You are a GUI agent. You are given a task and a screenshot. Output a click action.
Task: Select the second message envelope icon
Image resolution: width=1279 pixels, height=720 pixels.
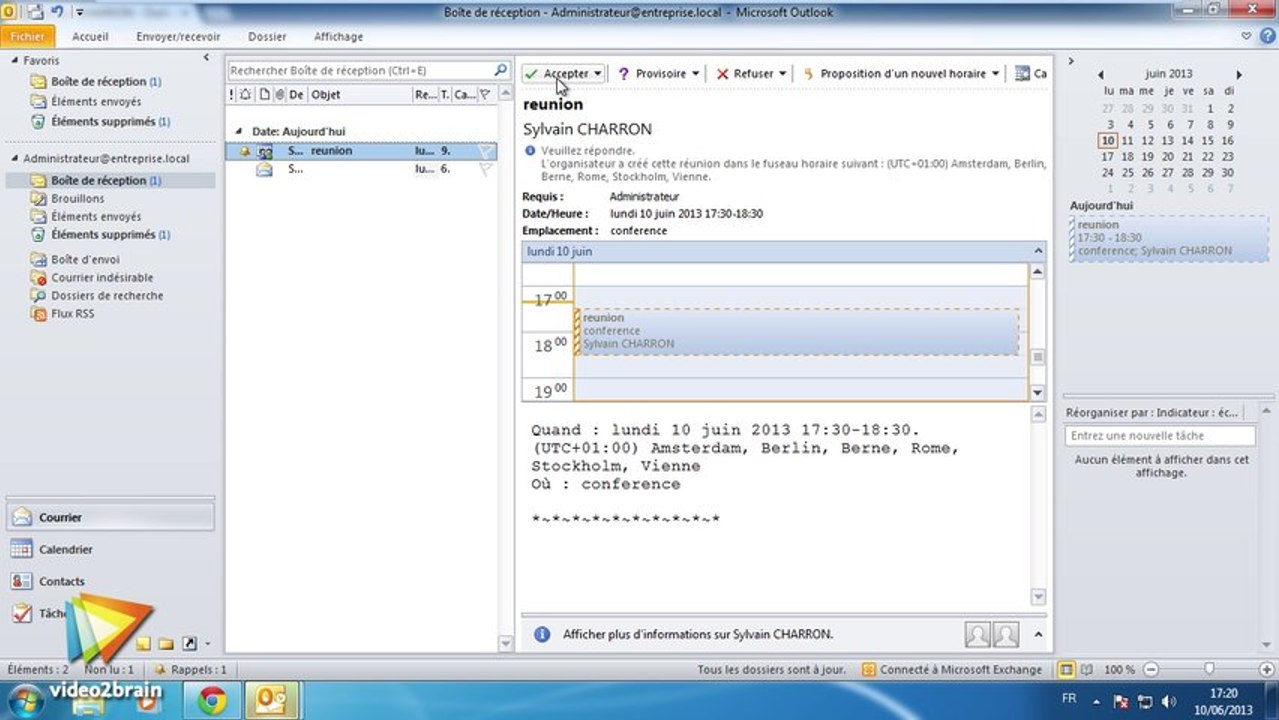point(264,170)
